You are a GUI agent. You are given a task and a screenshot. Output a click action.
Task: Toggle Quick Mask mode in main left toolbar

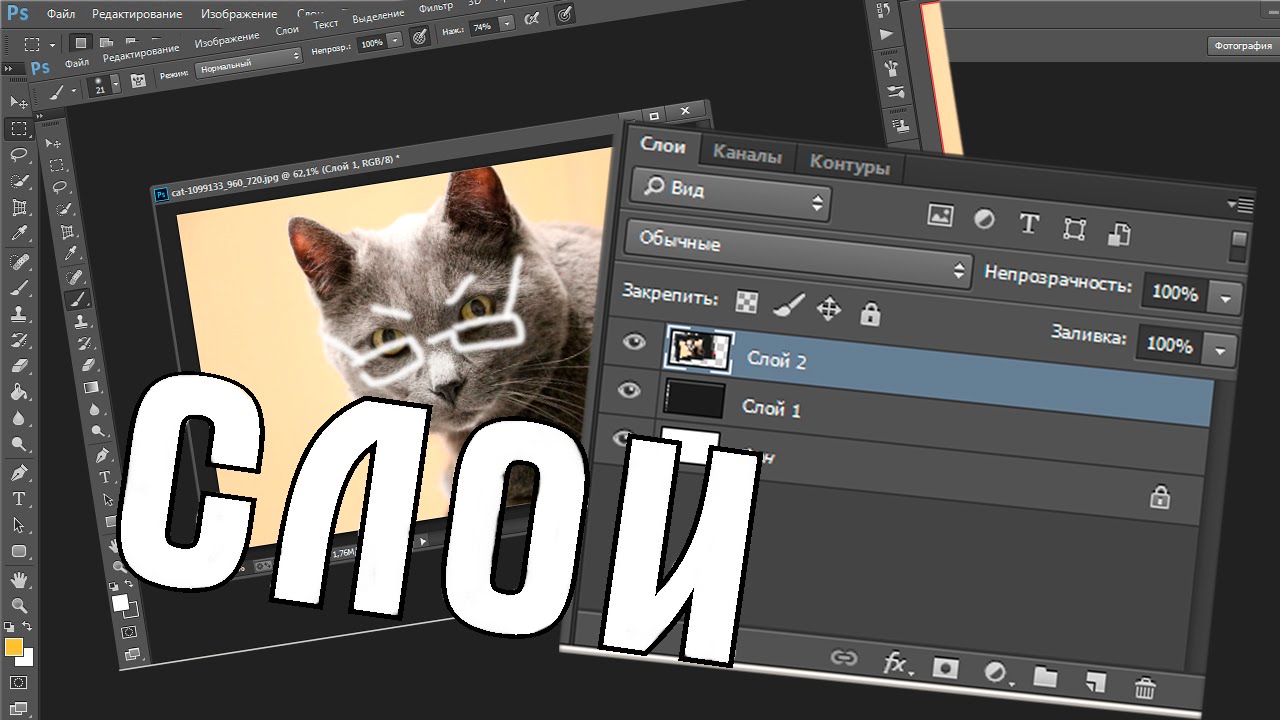click(x=18, y=683)
